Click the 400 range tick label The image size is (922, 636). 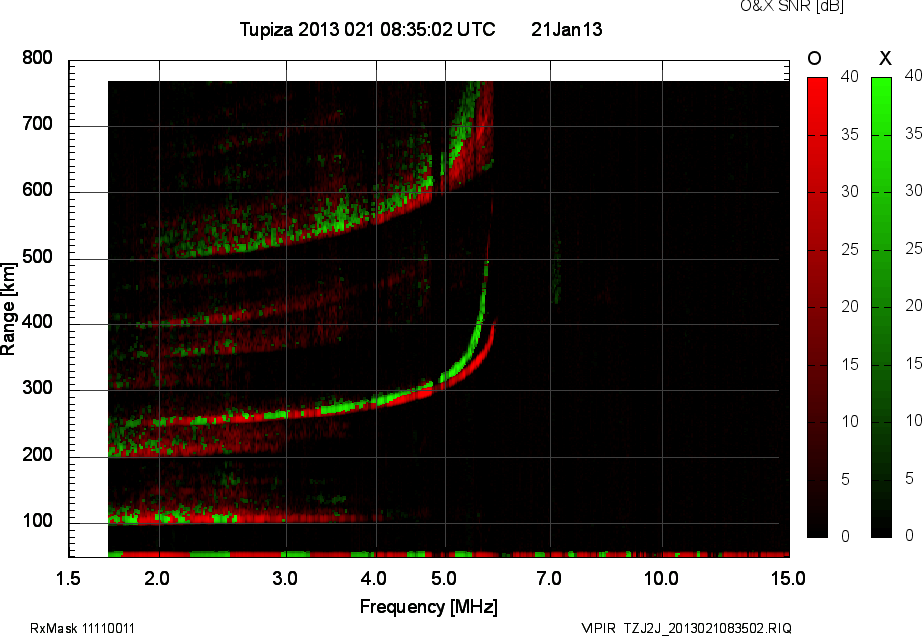tap(38, 322)
